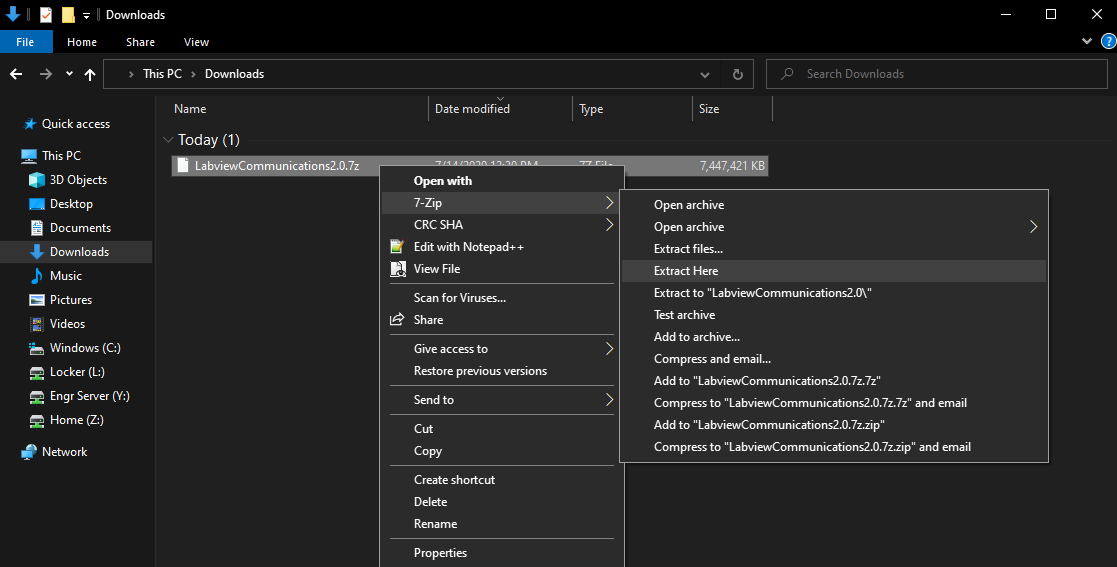Image resolution: width=1117 pixels, height=567 pixels.
Task: Refresh the Downloads folder view
Action: (737, 74)
